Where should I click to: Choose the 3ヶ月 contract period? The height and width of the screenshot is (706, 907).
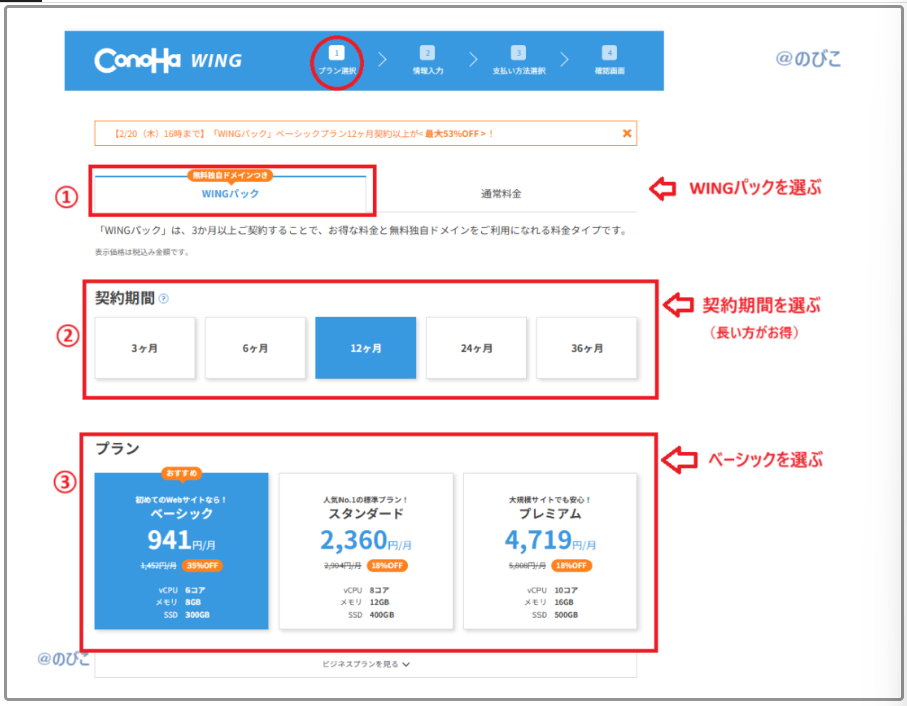145,348
